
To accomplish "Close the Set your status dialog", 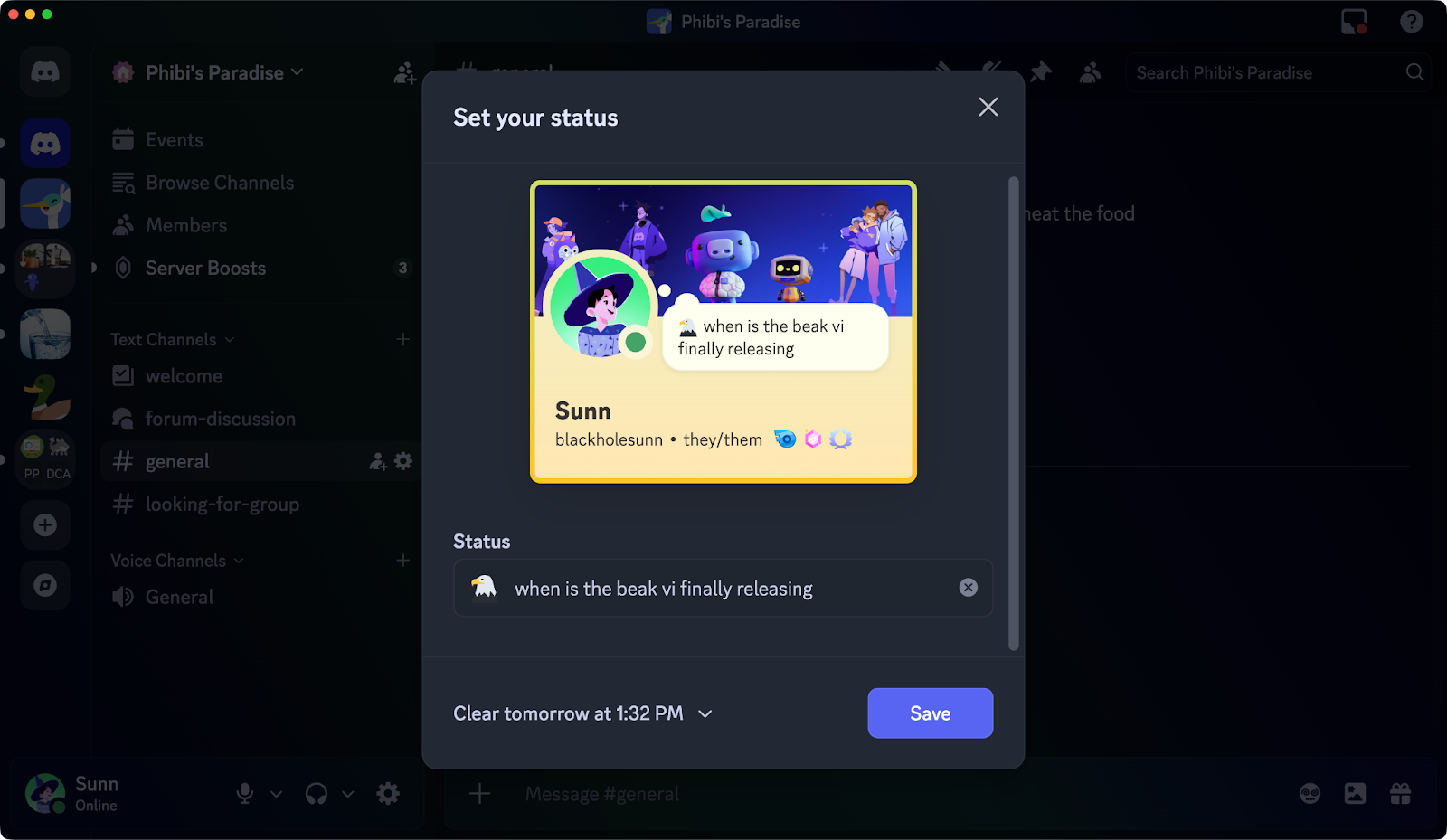I will pyautogui.click(x=988, y=107).
